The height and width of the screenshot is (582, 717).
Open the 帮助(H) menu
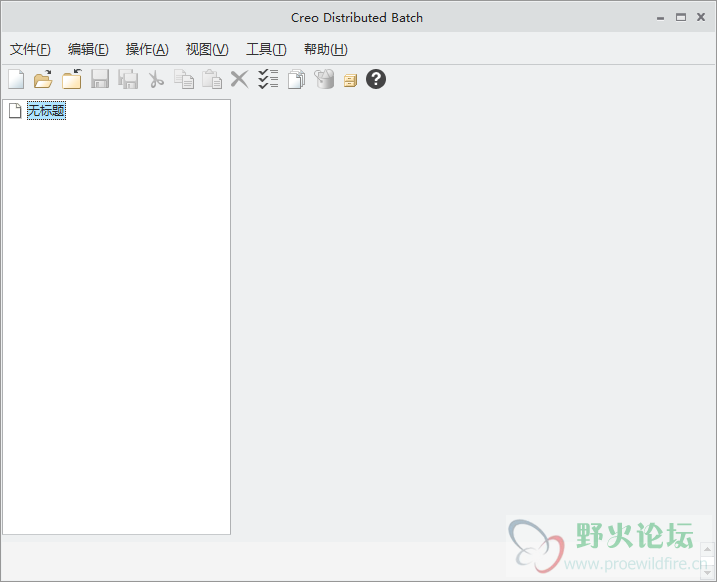(x=326, y=49)
